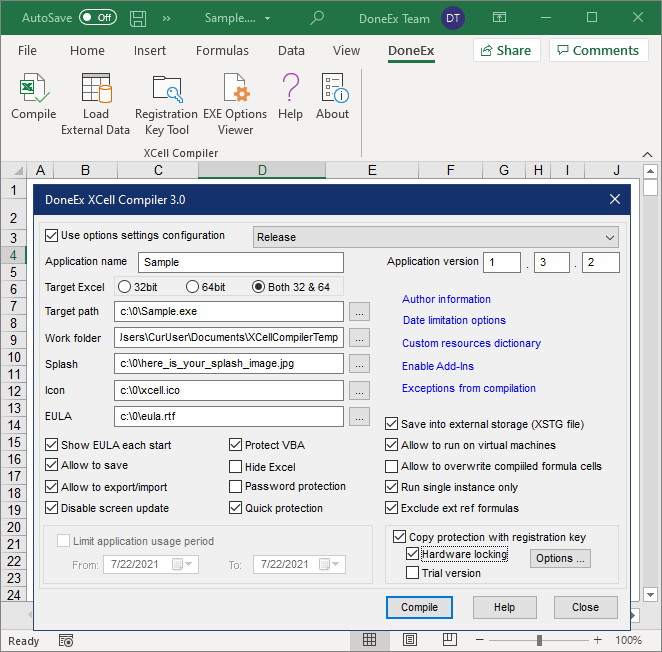Toggle Hardware locking checkbox
The image size is (662, 652).
412,554
